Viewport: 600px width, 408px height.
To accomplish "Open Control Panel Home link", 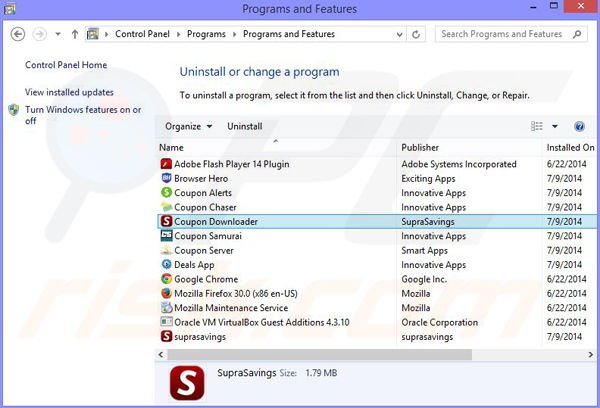I will pyautogui.click(x=66, y=65).
